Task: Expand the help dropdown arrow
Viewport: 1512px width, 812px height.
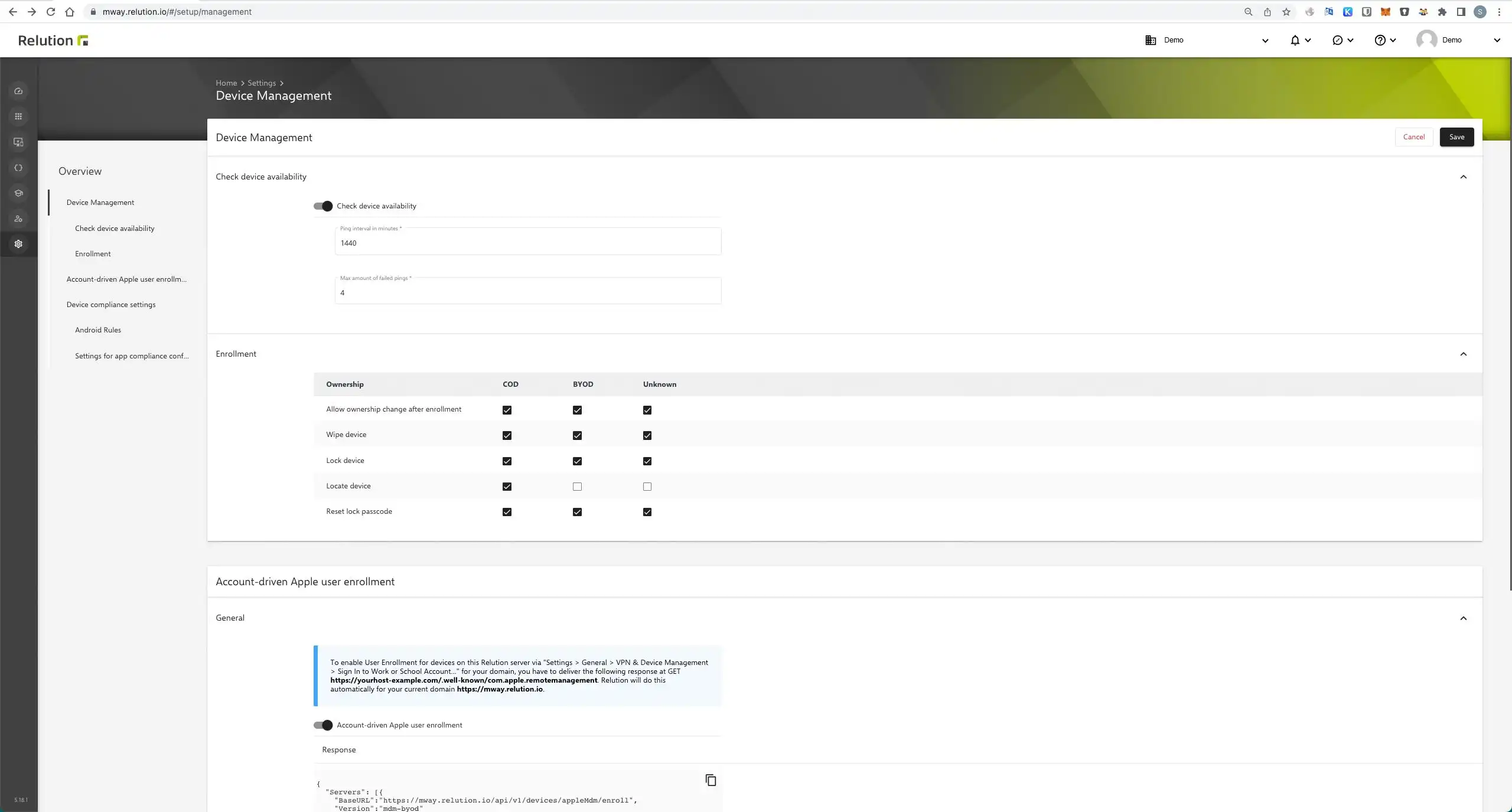Action: pyautogui.click(x=1393, y=40)
